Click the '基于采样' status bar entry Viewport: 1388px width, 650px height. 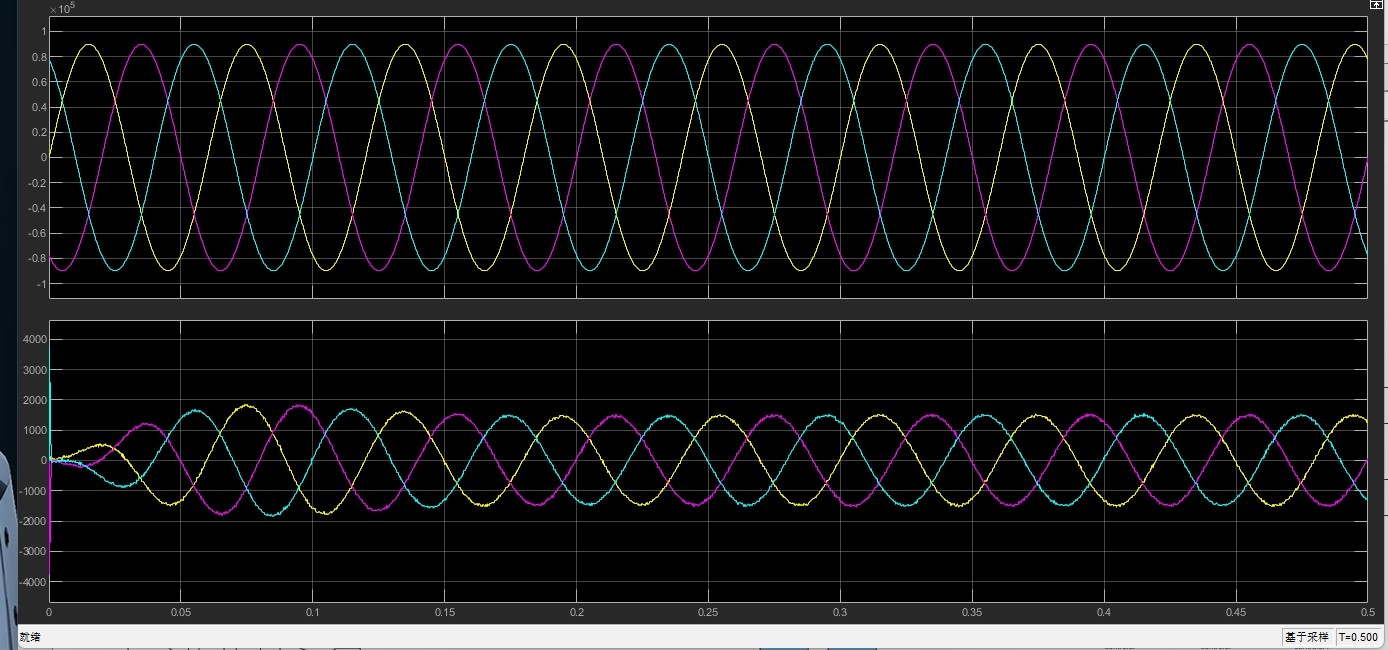(x=1307, y=637)
